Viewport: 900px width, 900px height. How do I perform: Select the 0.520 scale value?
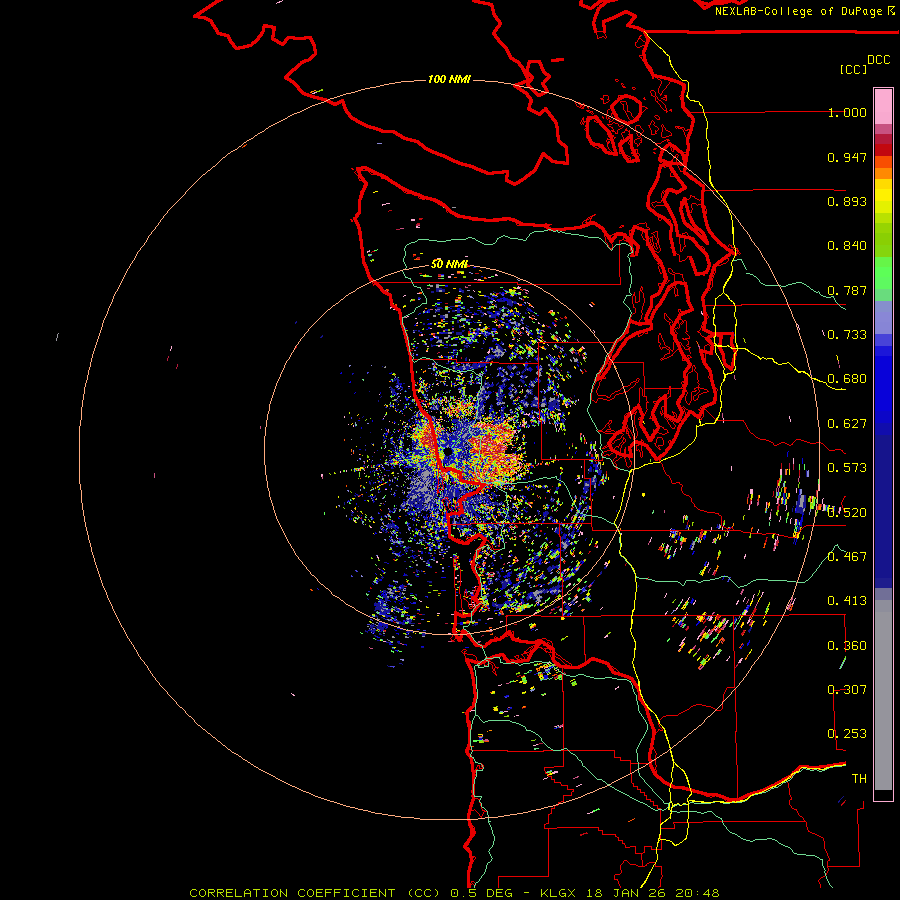click(x=847, y=512)
